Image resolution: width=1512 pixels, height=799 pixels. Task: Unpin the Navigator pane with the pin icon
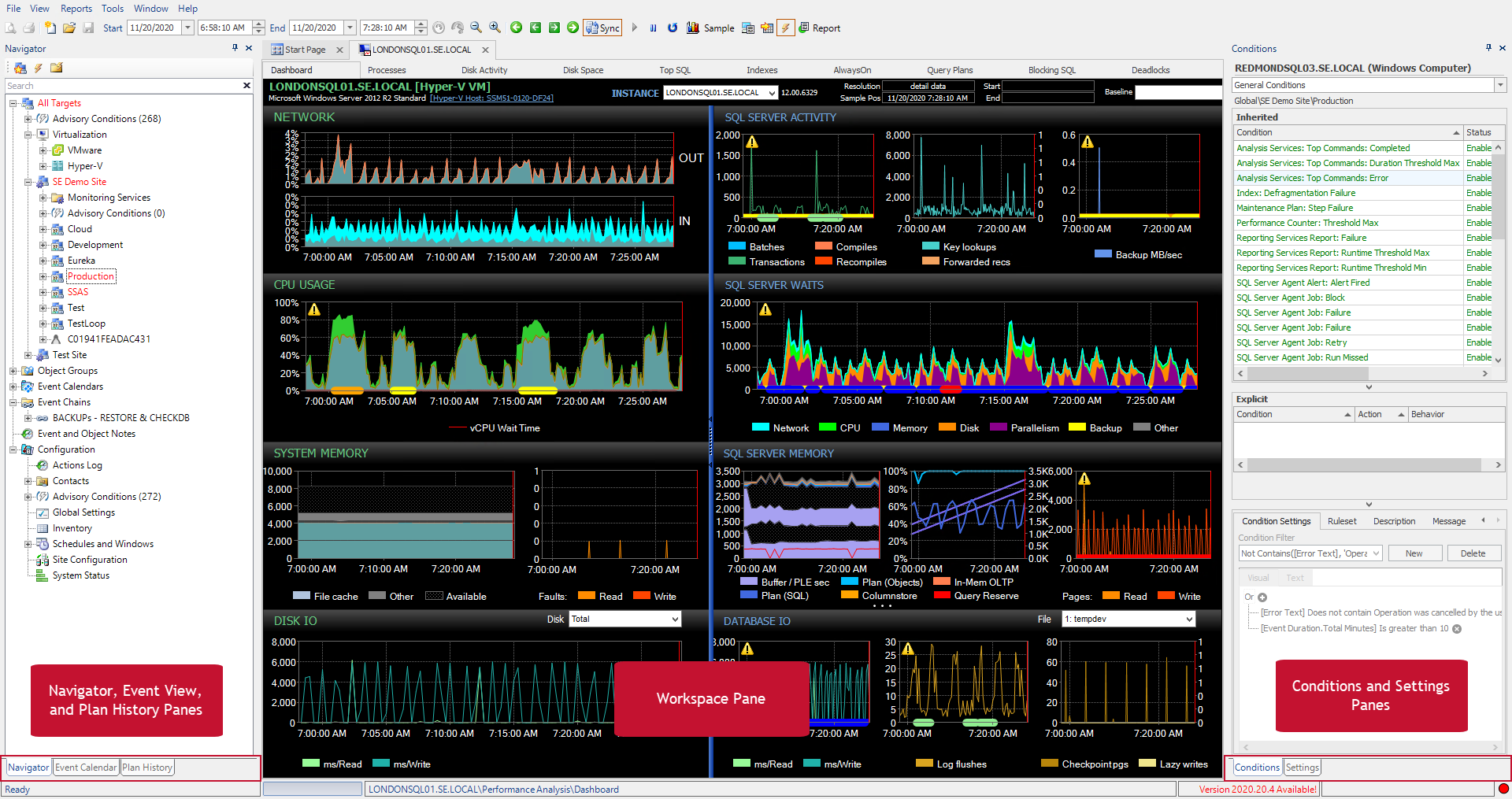click(x=234, y=47)
